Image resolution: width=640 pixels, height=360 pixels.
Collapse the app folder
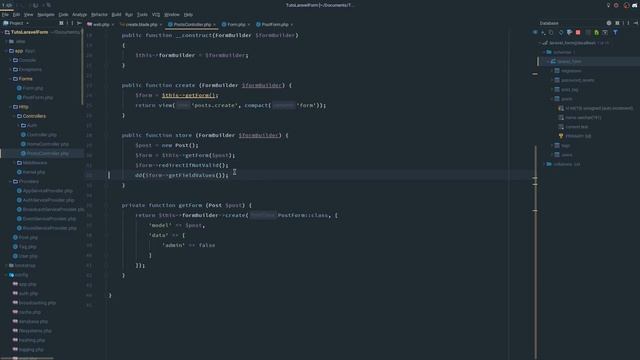pyautogui.click(x=7, y=51)
